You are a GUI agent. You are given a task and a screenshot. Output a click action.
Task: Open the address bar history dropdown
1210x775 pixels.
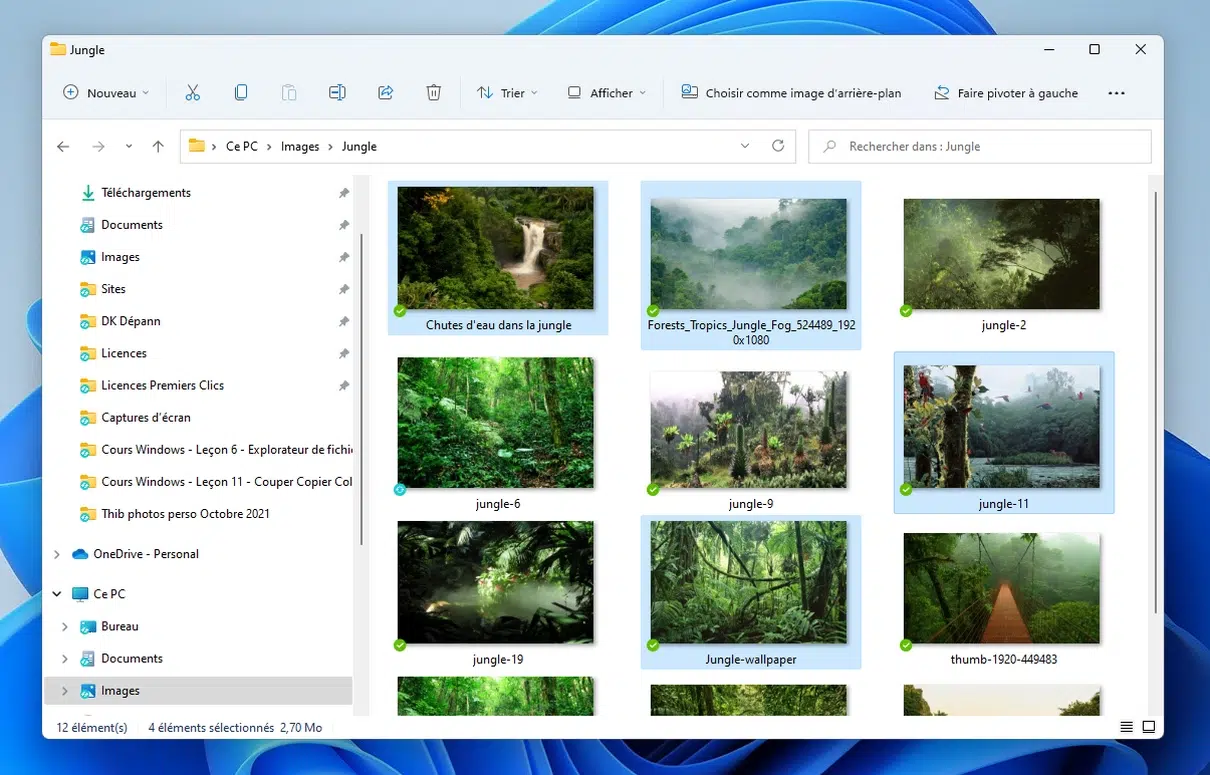(745, 146)
